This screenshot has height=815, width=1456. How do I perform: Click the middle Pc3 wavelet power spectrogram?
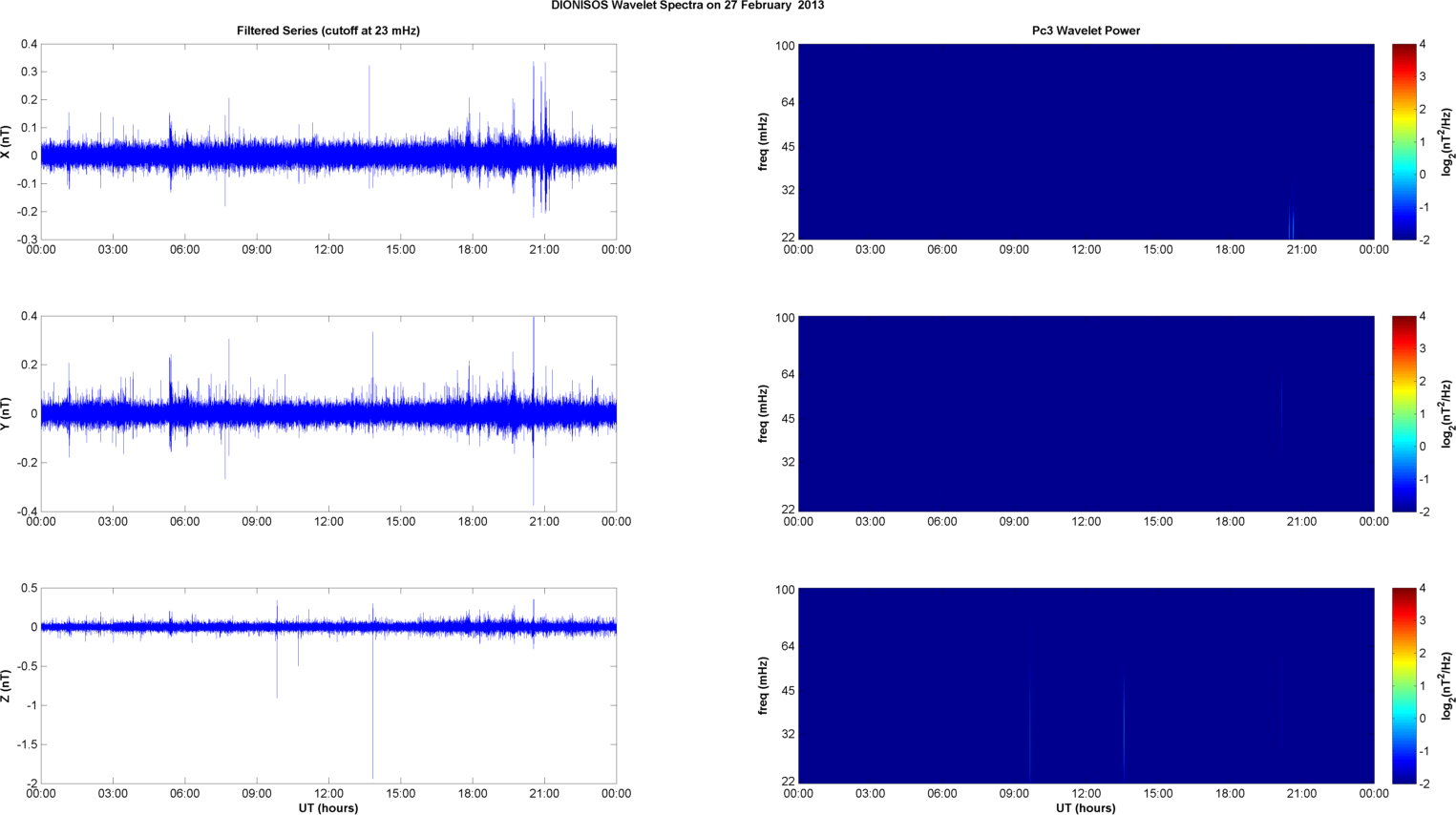click(x=1086, y=413)
